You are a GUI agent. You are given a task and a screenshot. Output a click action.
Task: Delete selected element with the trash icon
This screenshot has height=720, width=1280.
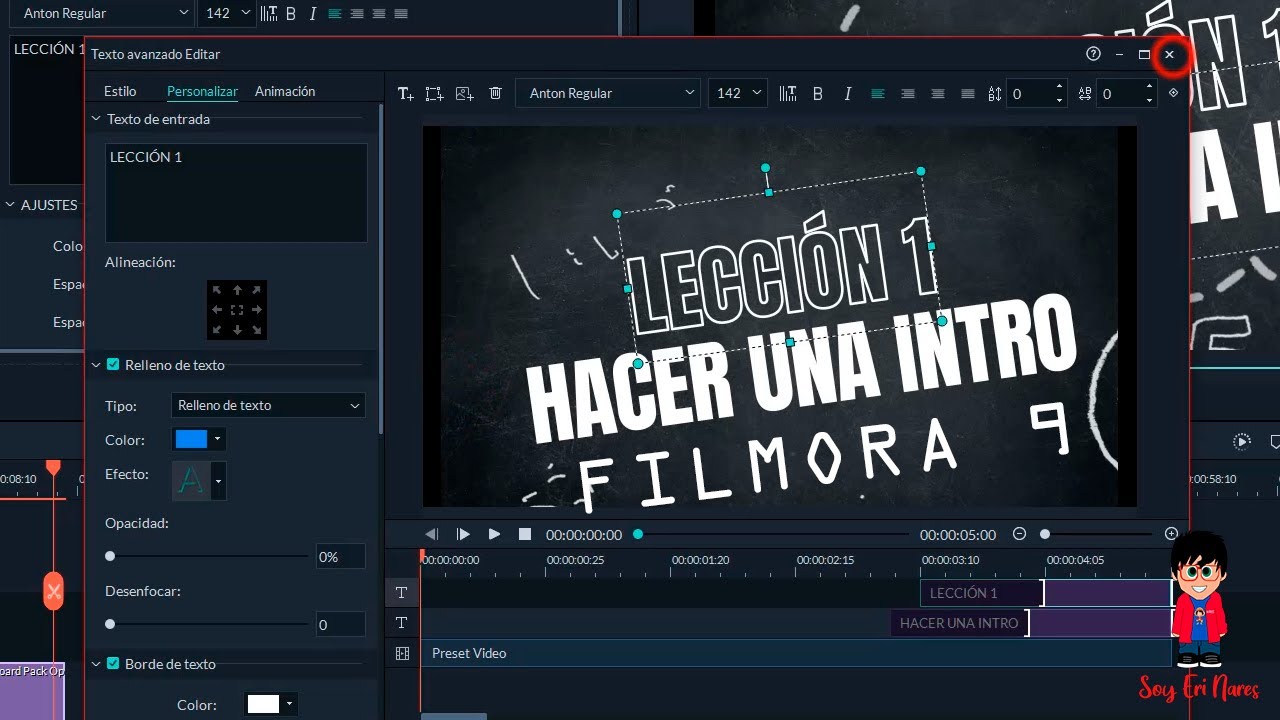click(495, 93)
